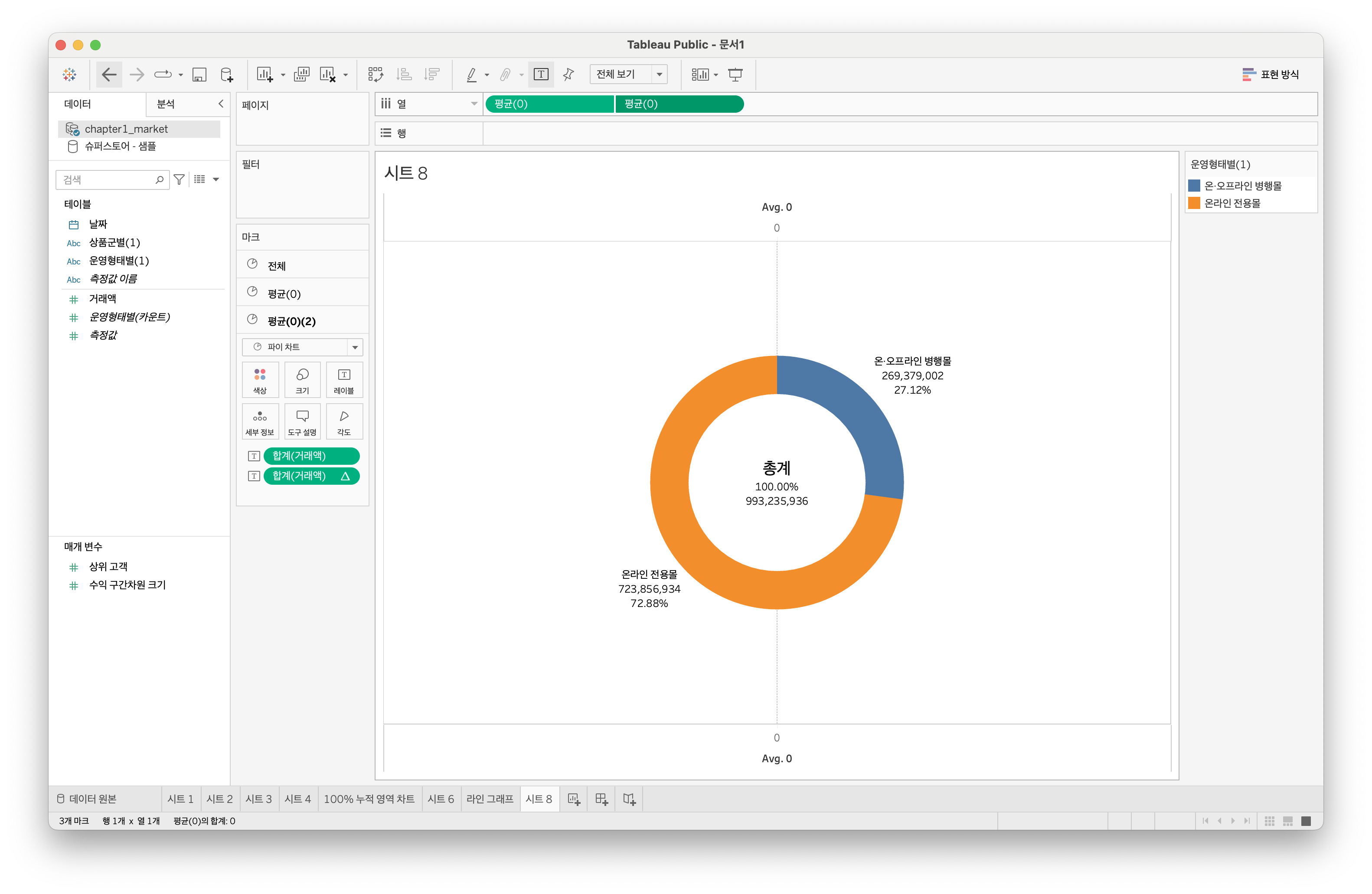Select the 슈퍼스토어 - 샘플 data source

point(120,147)
